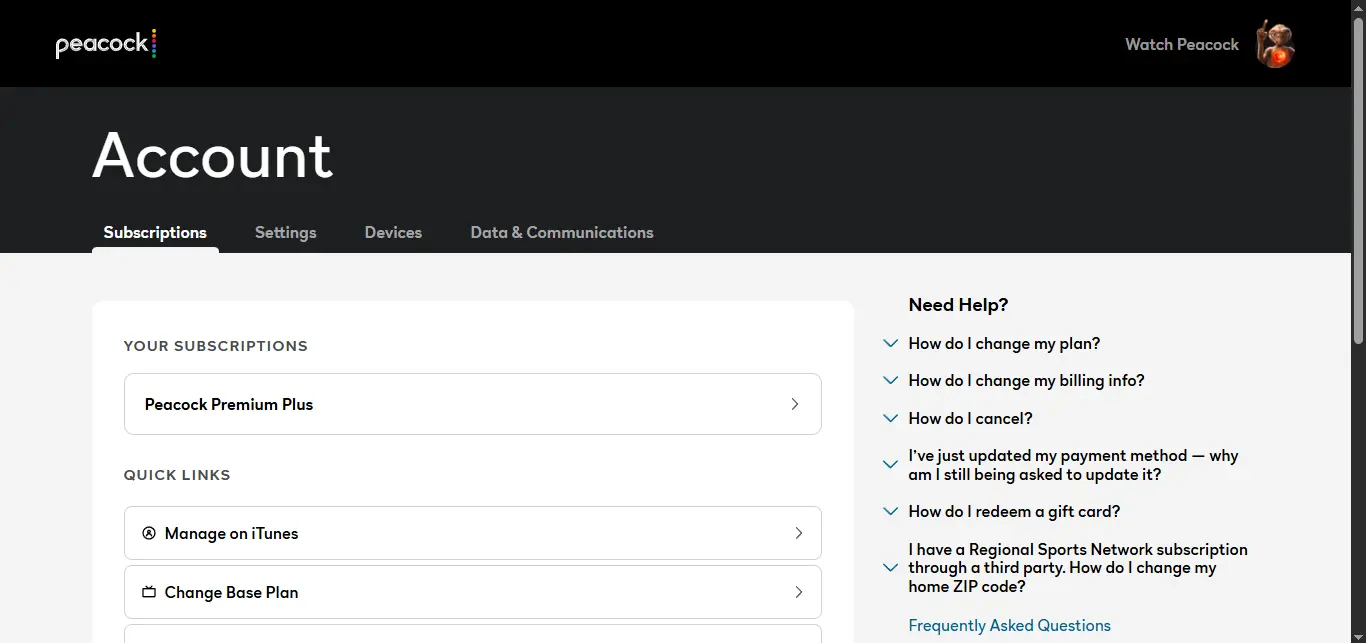Expand 'How do I change my billing info?'

1026,380
